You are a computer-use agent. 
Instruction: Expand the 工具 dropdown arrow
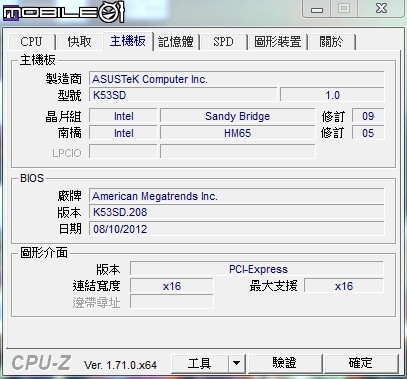tap(237, 363)
